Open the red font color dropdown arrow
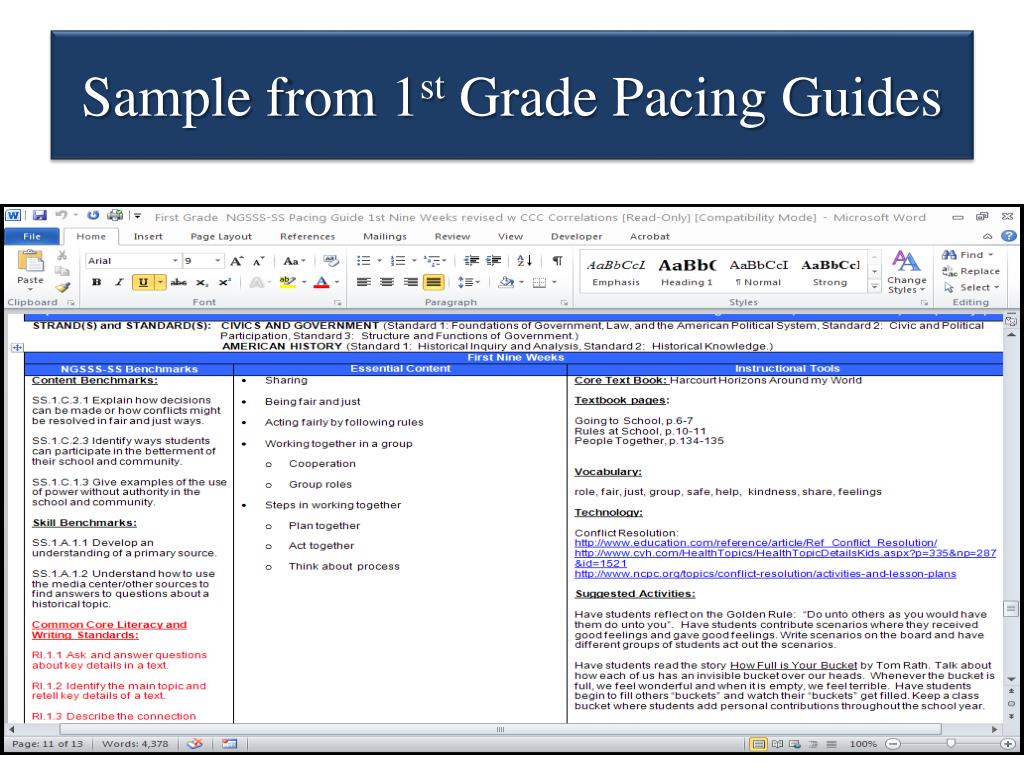Viewport: 1024px width, 768px height. 337,282
